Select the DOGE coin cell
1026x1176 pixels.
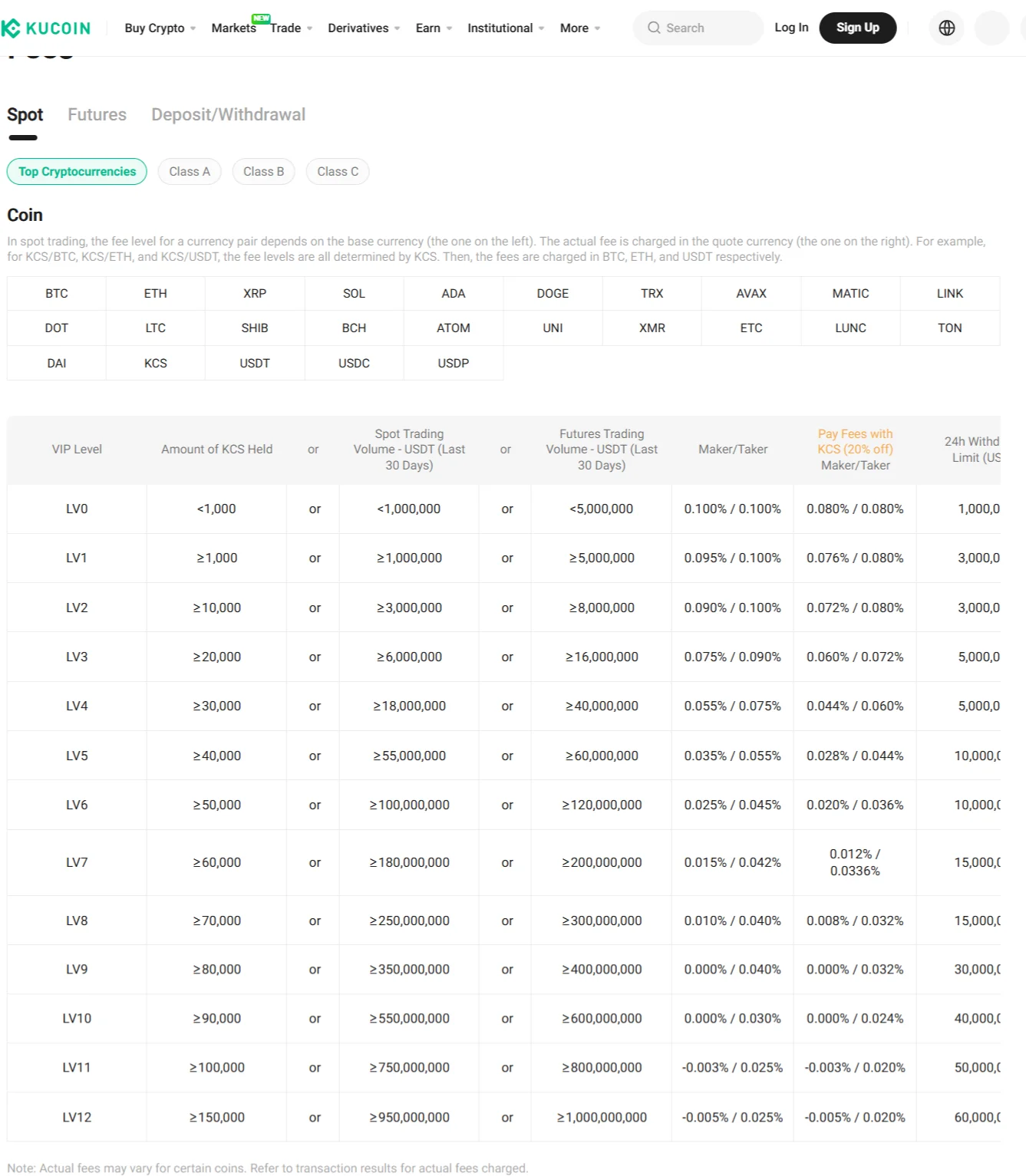coord(552,293)
